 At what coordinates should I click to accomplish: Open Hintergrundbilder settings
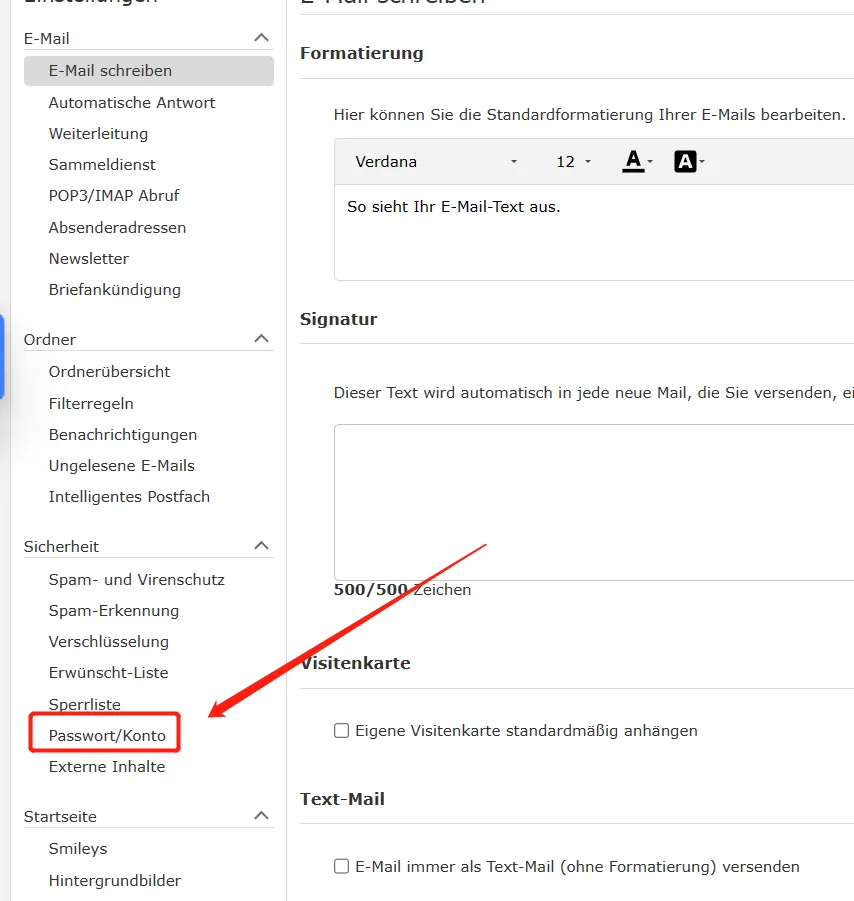click(x=115, y=880)
